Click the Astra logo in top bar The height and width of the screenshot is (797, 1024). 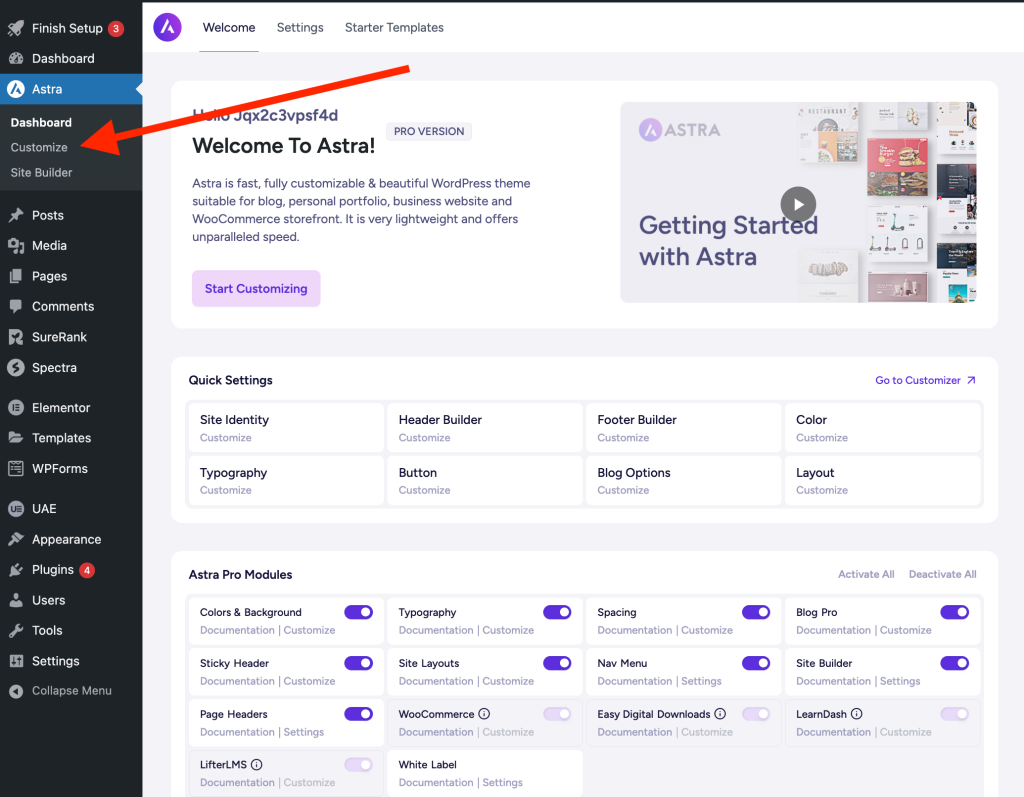[x=167, y=28]
